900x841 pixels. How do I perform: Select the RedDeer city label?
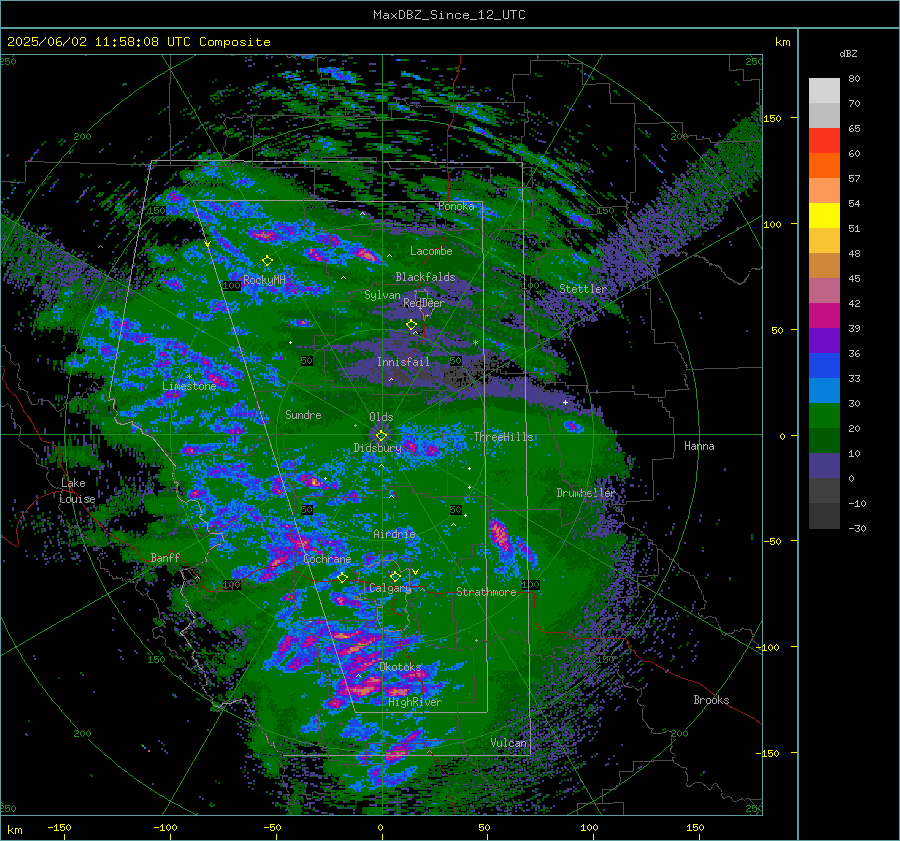coord(424,303)
